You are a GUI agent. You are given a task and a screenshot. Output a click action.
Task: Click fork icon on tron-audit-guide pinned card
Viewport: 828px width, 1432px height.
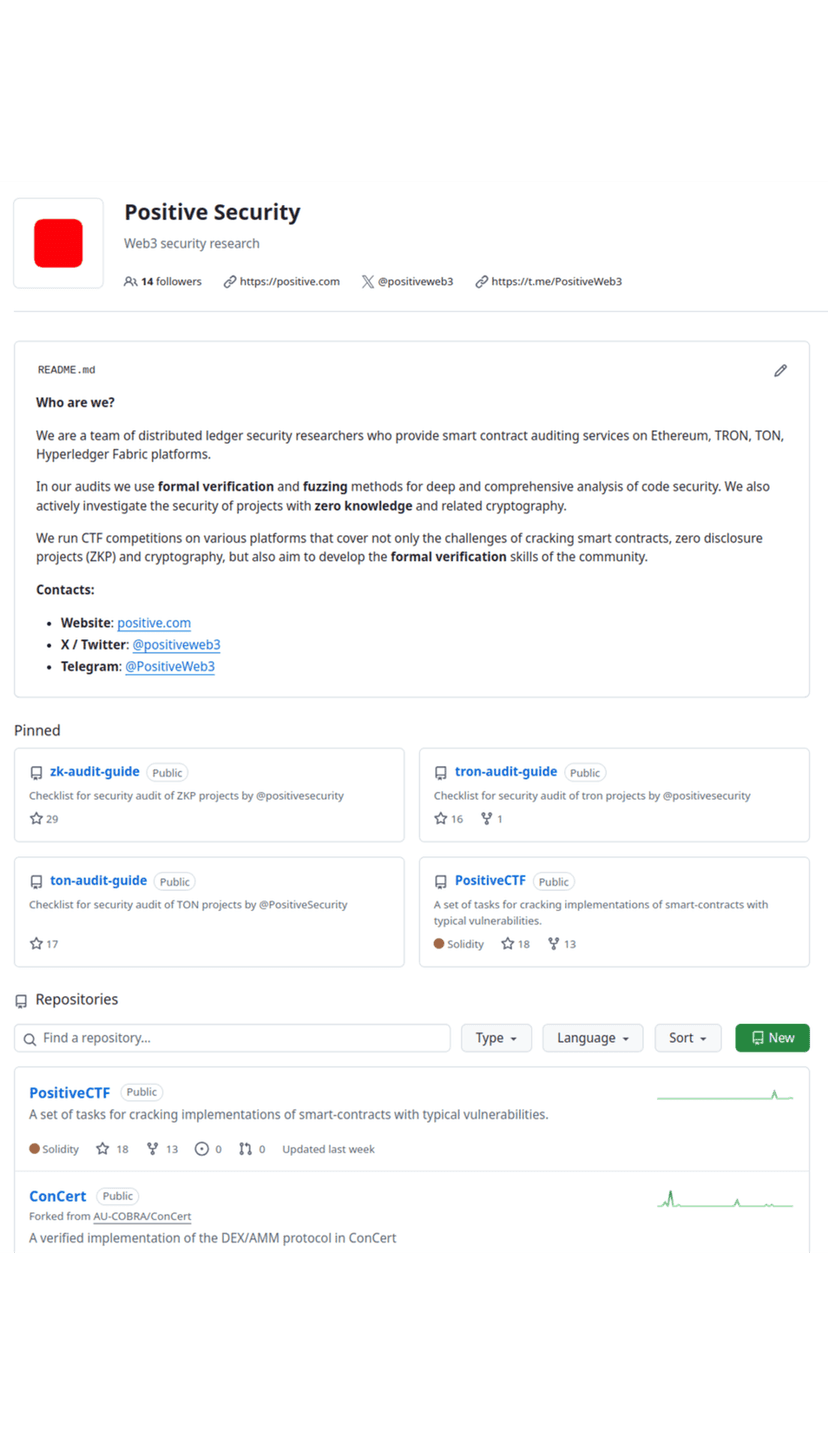486,819
